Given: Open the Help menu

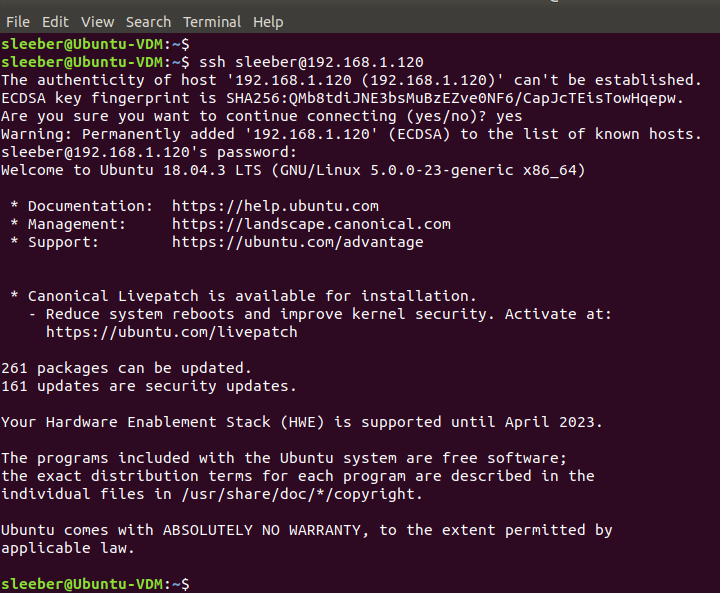Looking at the screenshot, I should pos(268,21).
